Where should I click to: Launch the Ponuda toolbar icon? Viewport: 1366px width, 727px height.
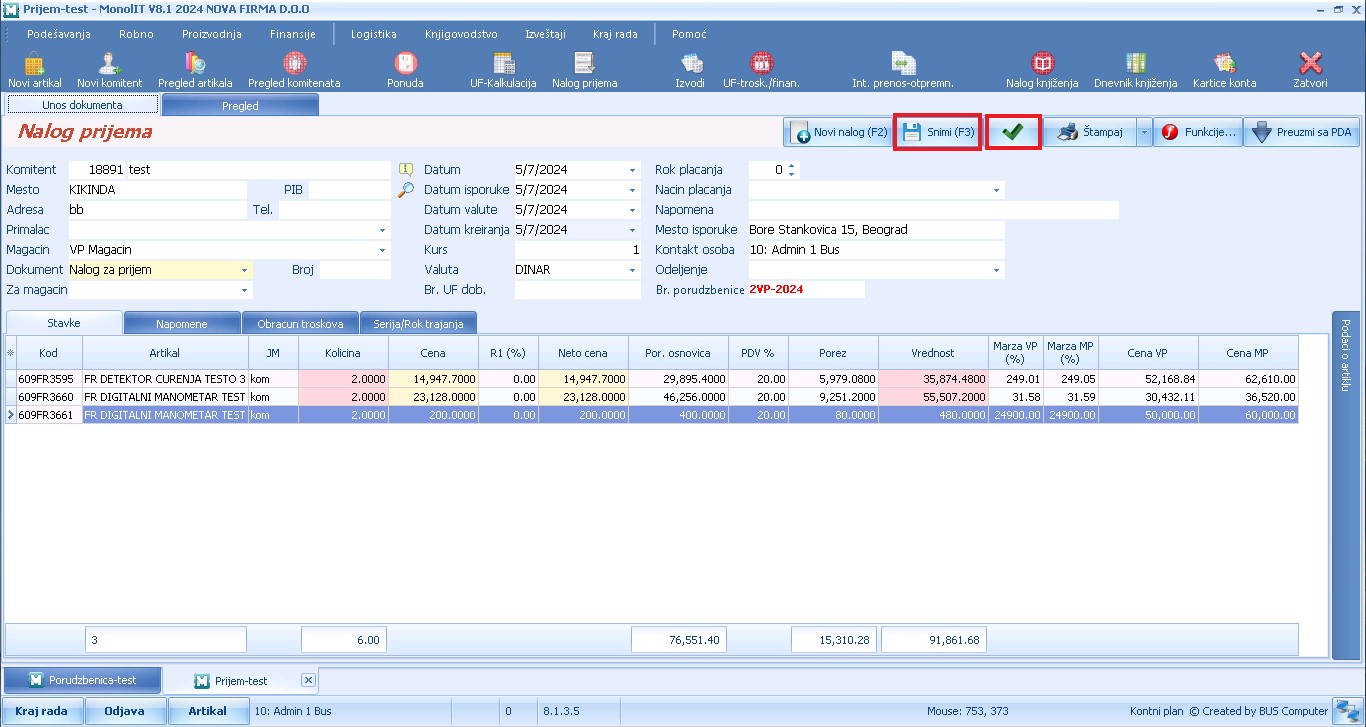point(405,70)
